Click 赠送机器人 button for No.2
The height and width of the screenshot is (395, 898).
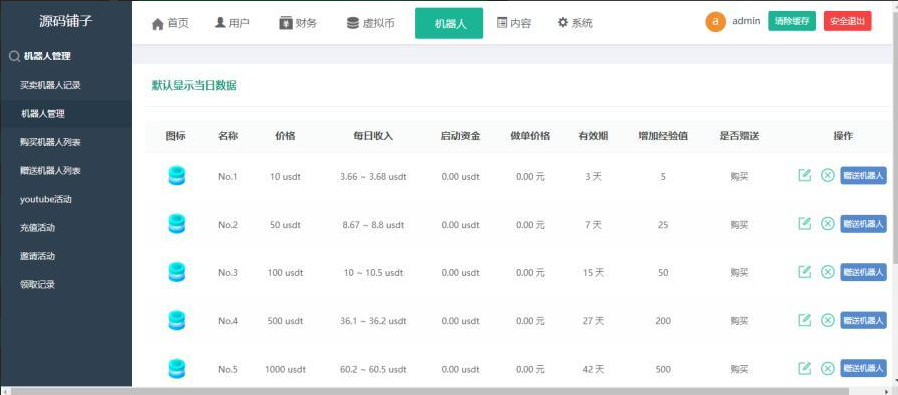(863, 223)
